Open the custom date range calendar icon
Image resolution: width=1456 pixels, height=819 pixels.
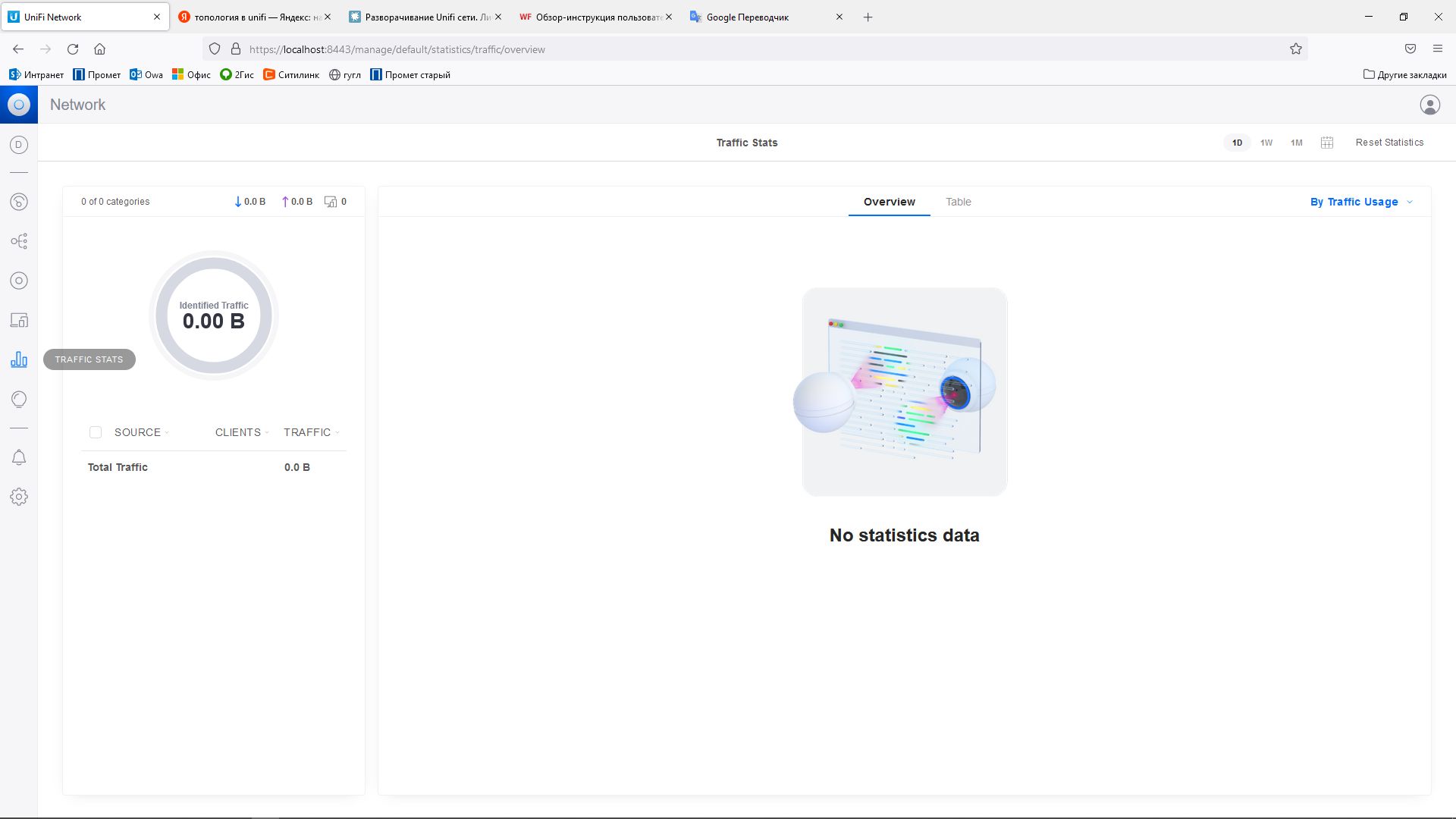point(1326,143)
